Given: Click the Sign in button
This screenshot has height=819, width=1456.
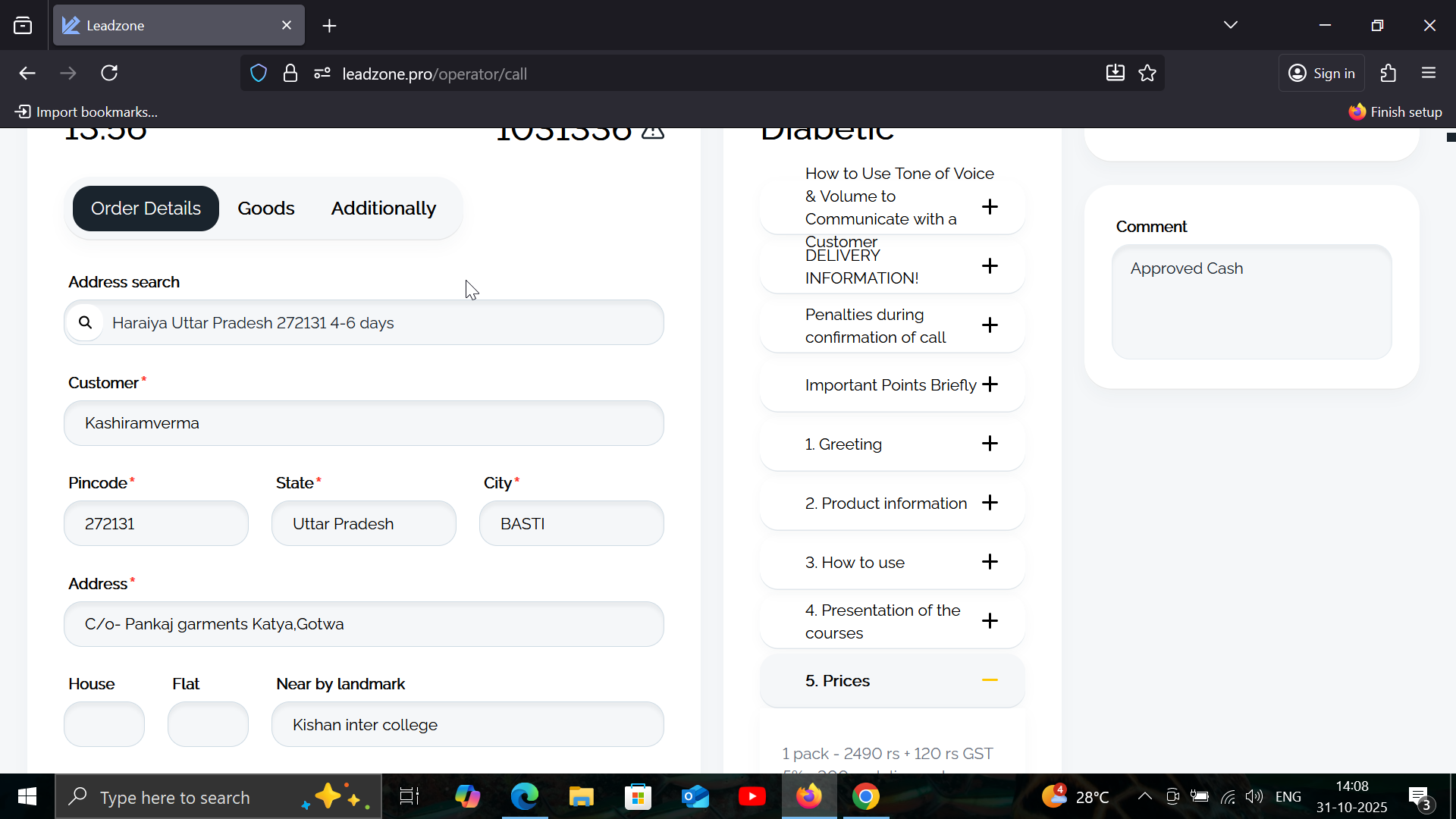Looking at the screenshot, I should 1322,74.
